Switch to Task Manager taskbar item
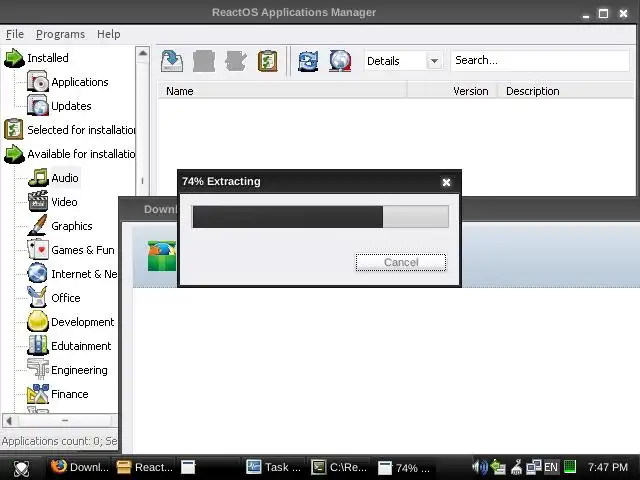 coord(274,467)
